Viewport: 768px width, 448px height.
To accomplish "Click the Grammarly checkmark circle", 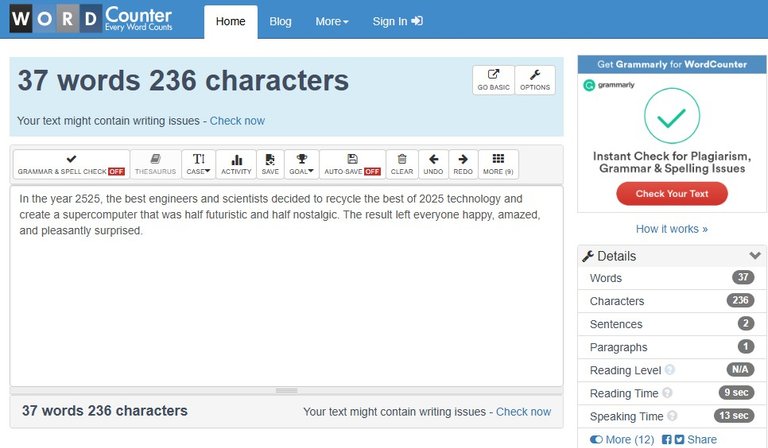I will (672, 116).
